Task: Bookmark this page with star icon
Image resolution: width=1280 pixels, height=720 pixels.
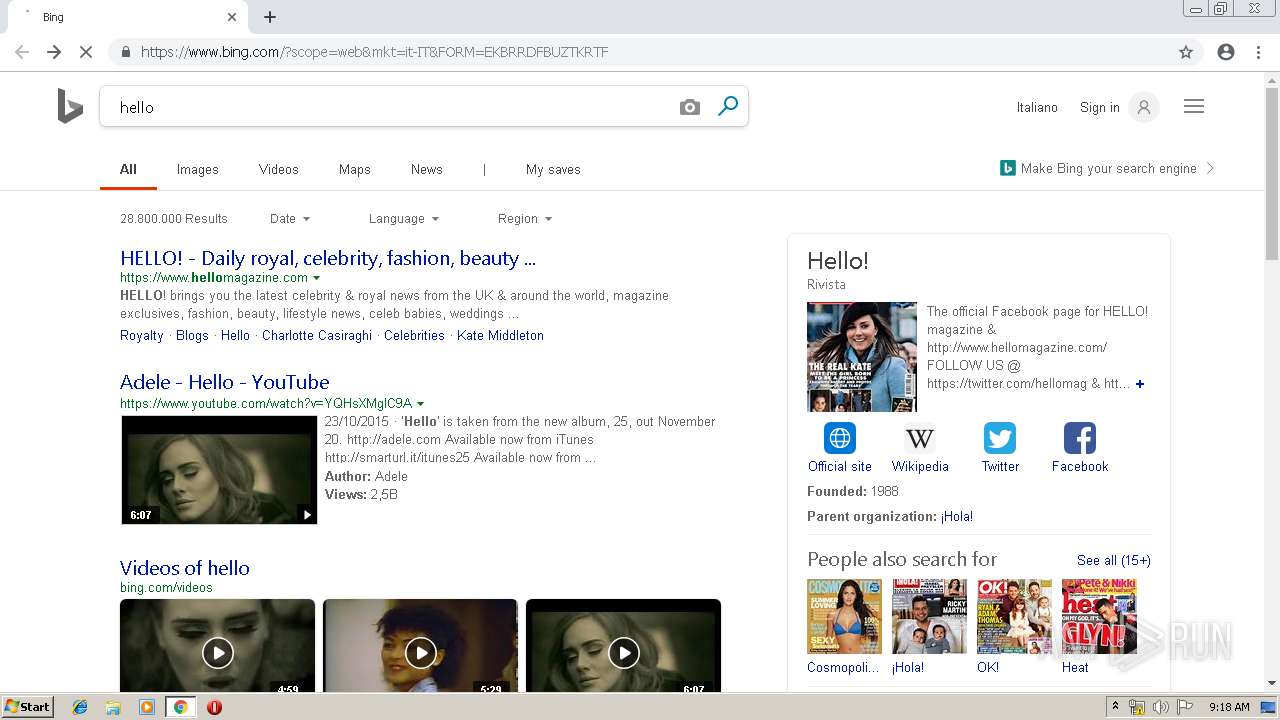Action: point(1186,52)
